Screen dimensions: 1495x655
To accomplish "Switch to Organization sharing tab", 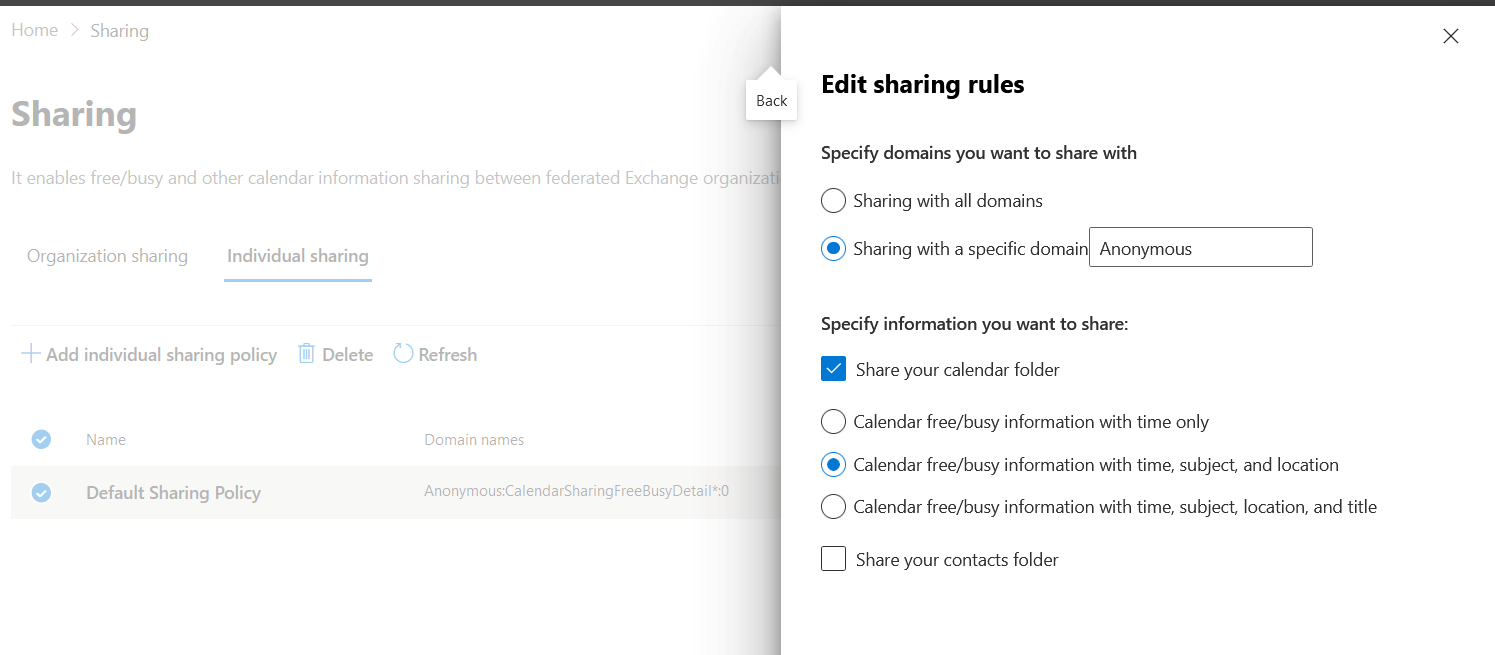I will pos(107,256).
